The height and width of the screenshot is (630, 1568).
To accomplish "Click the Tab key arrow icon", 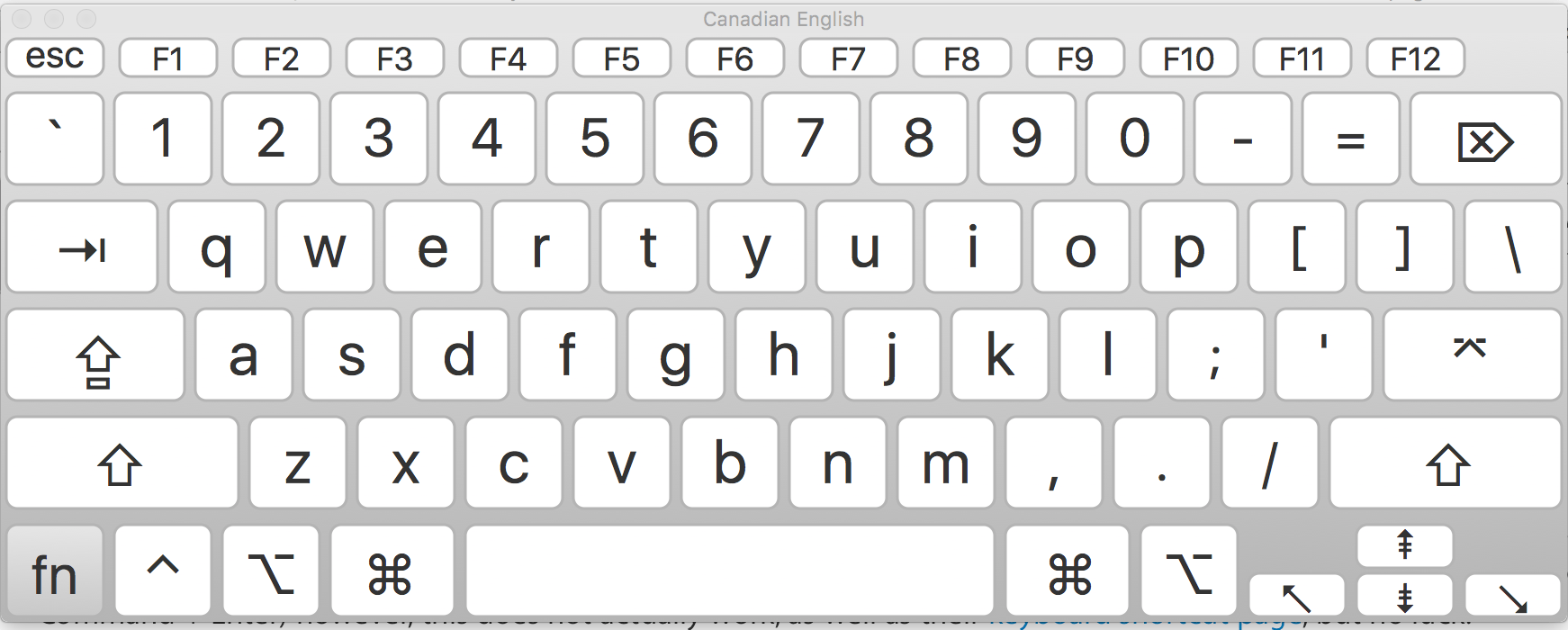I will point(82,247).
